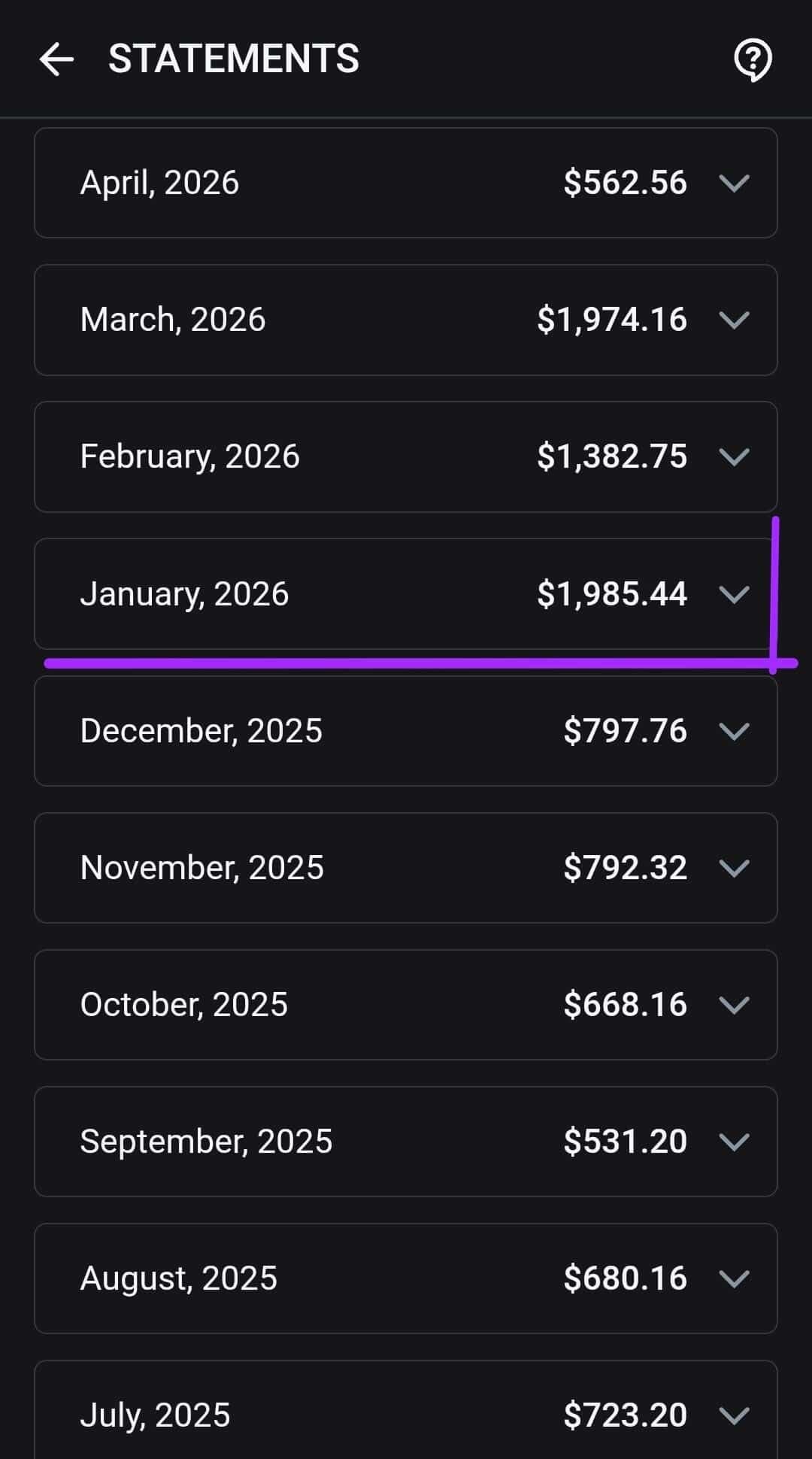Expand the September, 2025 statement chevron

(x=734, y=1142)
